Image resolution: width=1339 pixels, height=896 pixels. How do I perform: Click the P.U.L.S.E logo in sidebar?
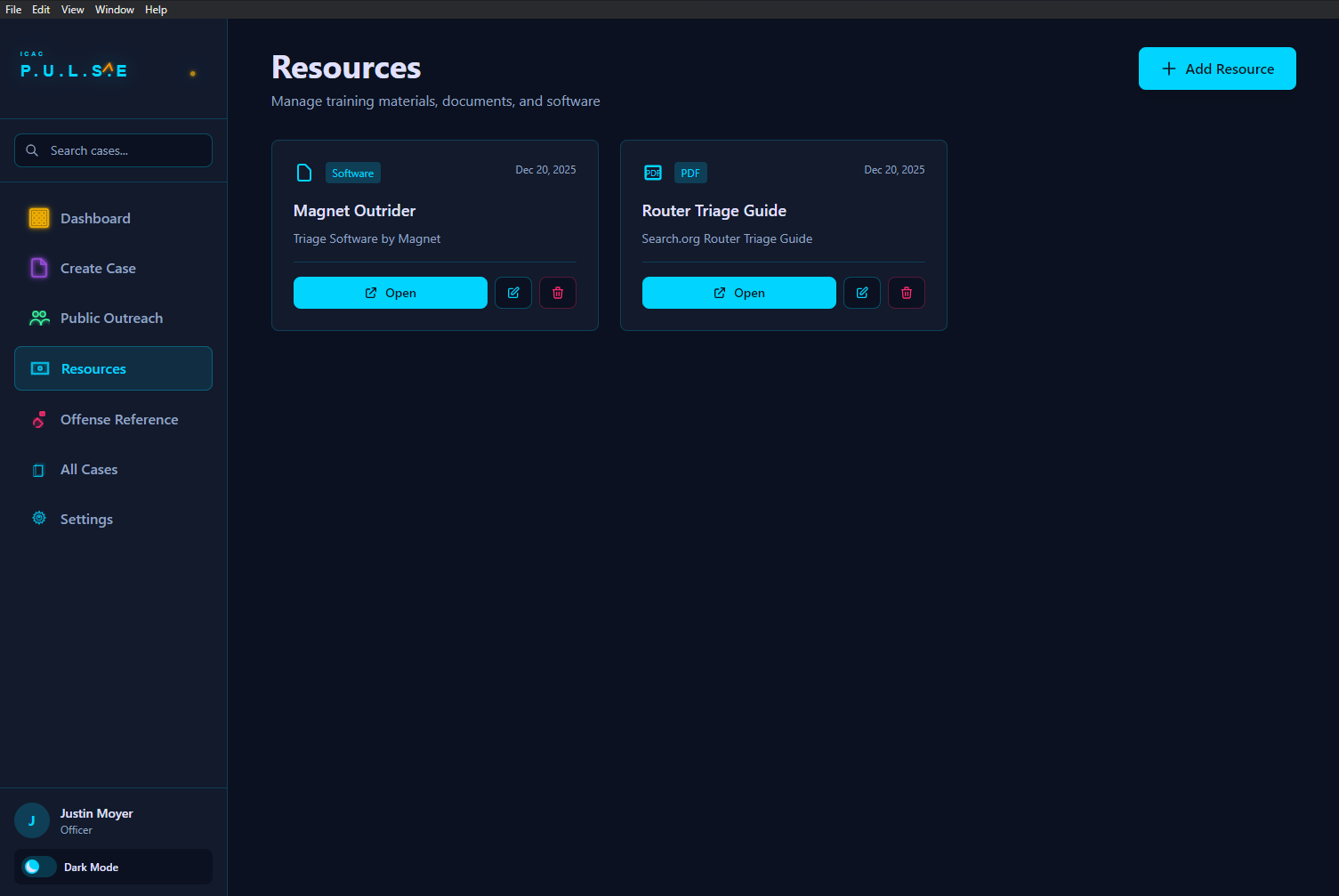(x=74, y=69)
